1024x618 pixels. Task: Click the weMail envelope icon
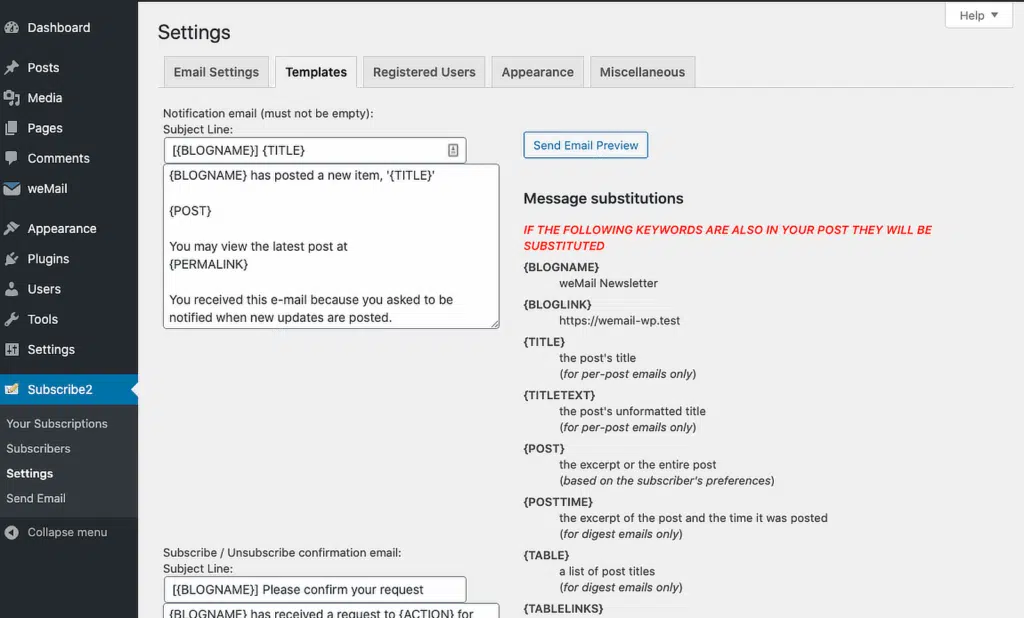pos(12,189)
